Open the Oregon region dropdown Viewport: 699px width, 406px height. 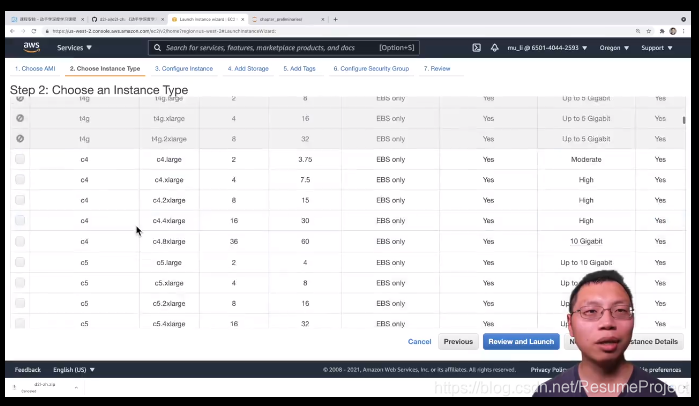[x=614, y=48]
